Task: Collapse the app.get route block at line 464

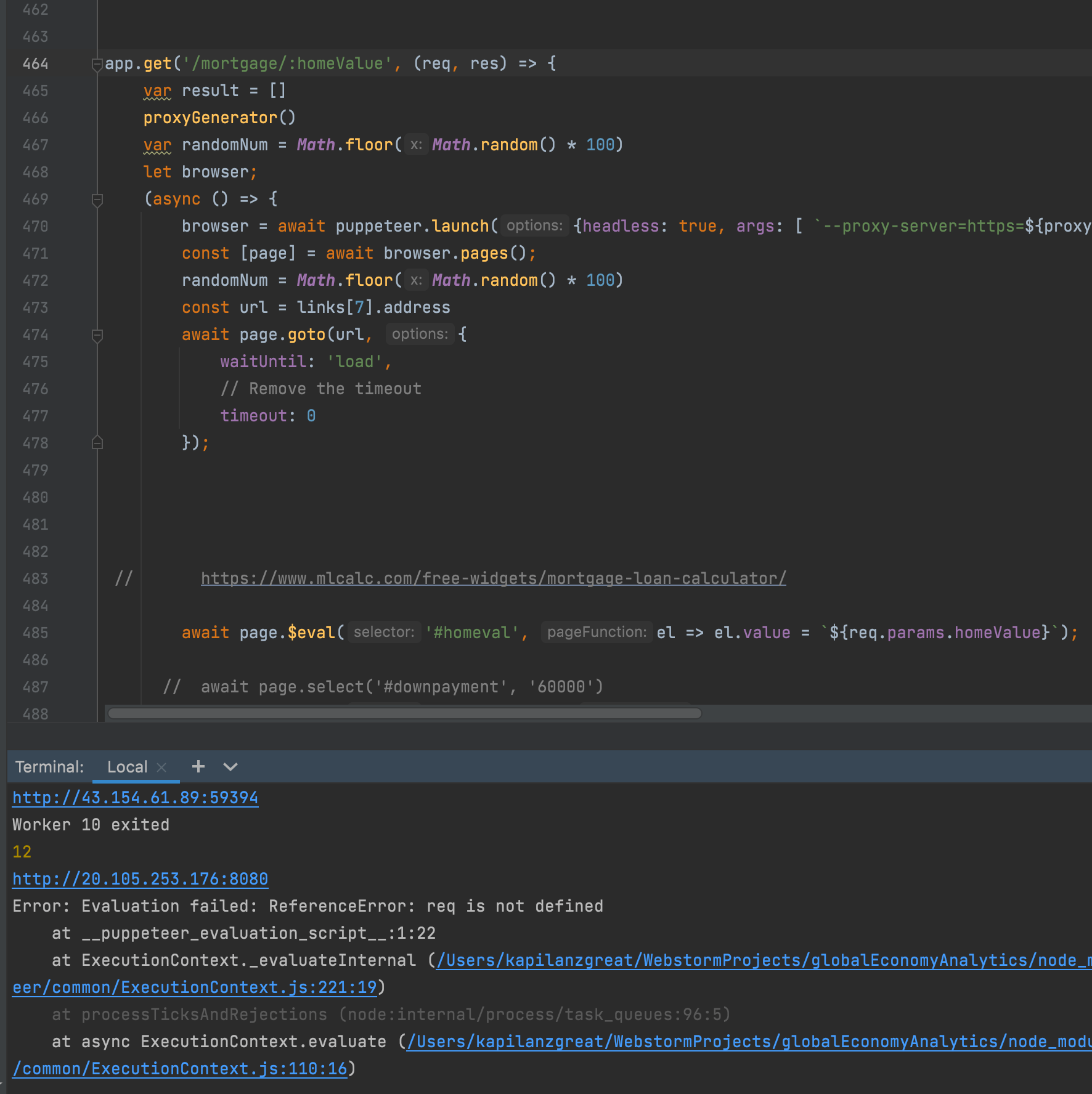Action: 97,64
